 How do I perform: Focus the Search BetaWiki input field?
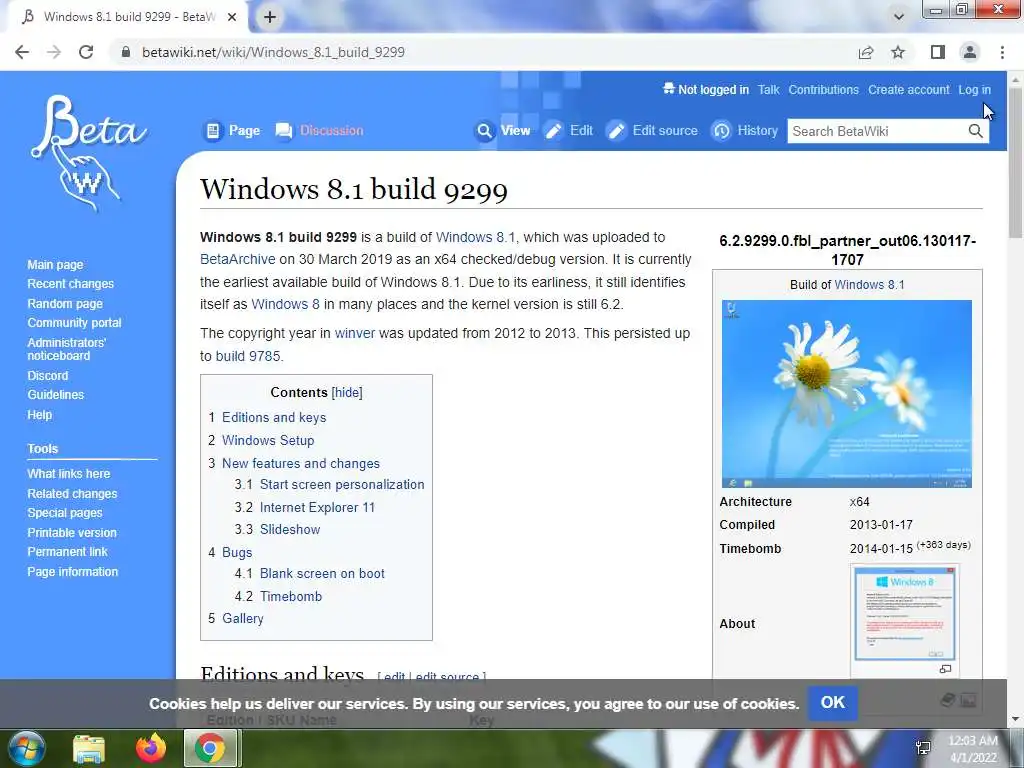pos(877,131)
